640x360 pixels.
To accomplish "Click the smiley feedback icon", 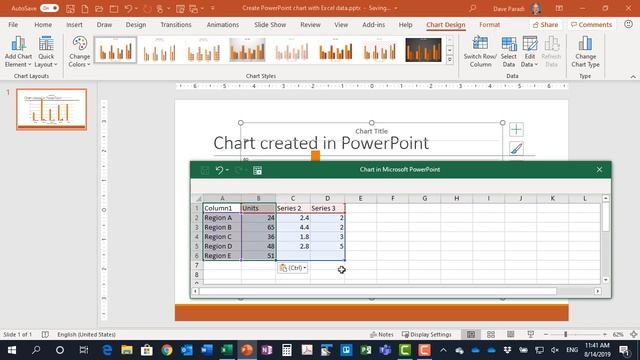I will coord(629,24).
